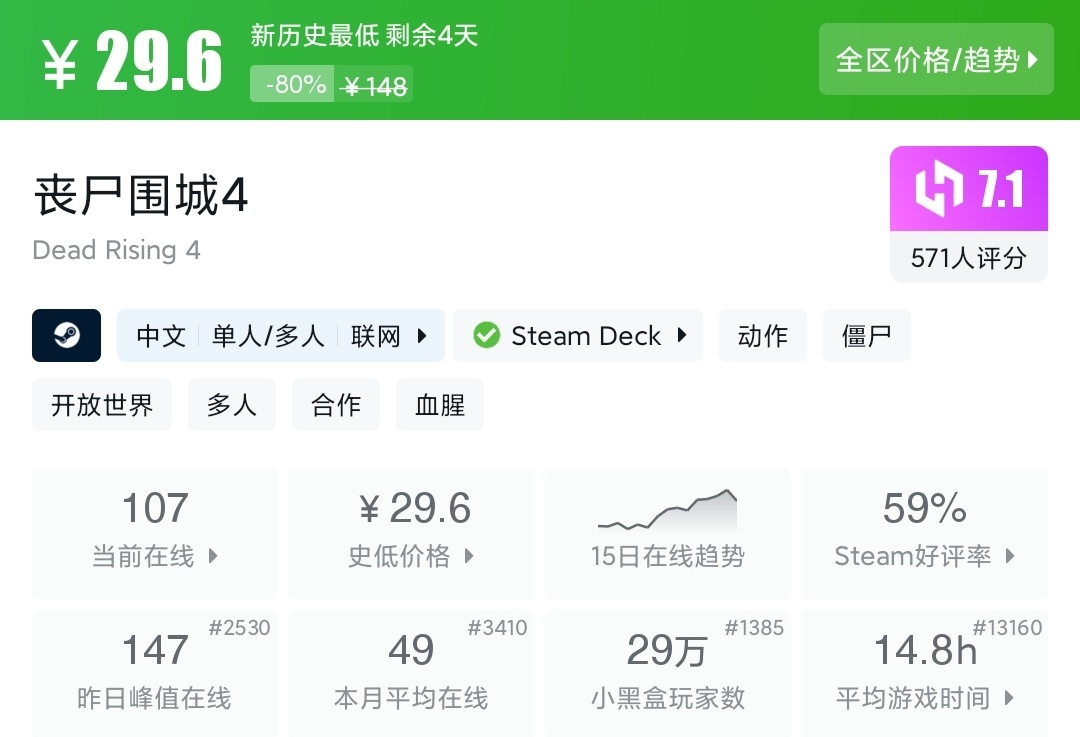Select the 动作 genre tag

762,335
